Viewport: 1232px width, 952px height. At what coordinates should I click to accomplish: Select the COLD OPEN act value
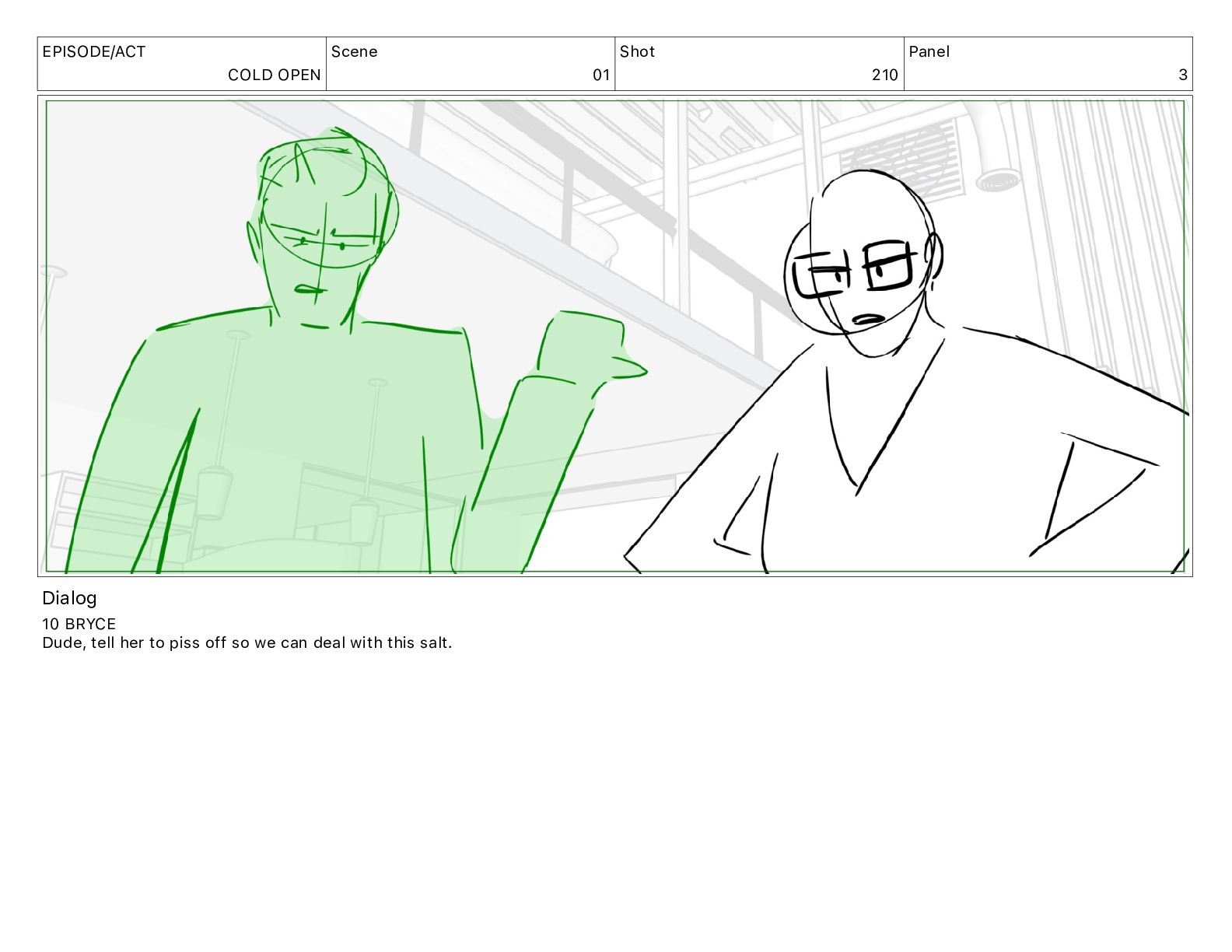[274, 75]
